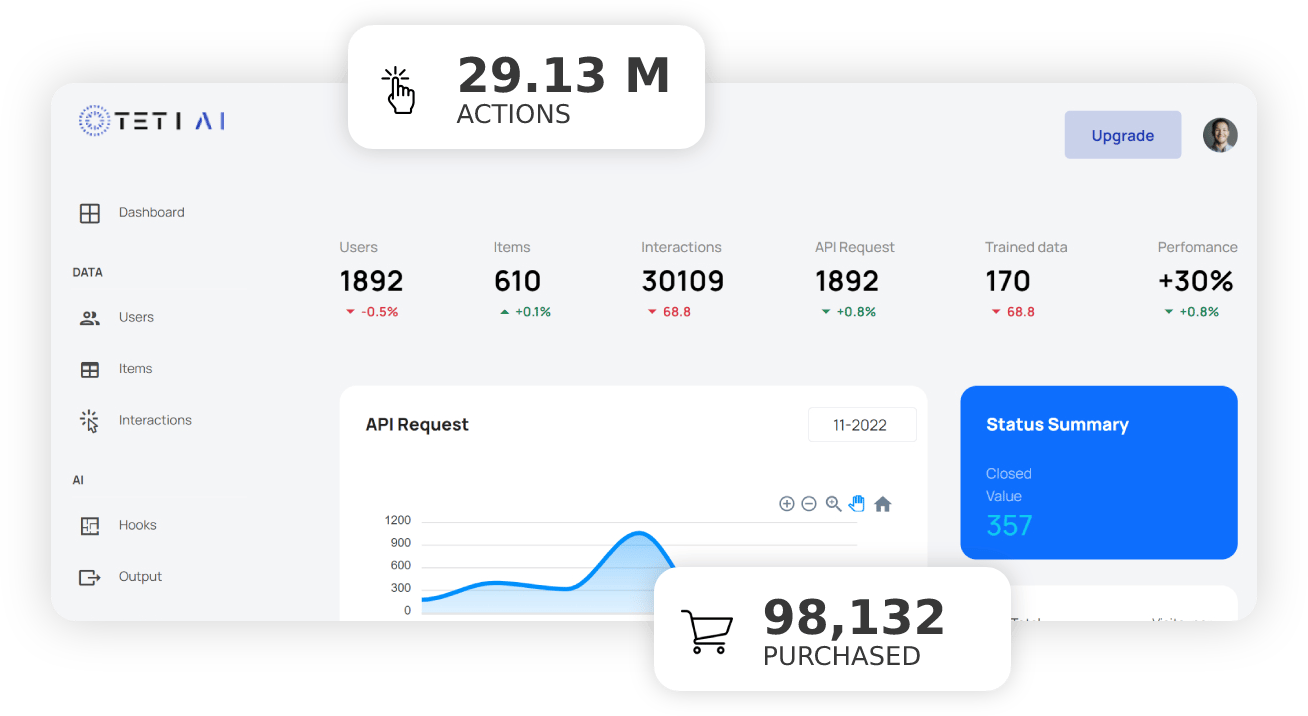Image resolution: width=1308 pixels, height=716 pixels.
Task: Click the Output exit icon in sidebar
Action: click(x=90, y=577)
